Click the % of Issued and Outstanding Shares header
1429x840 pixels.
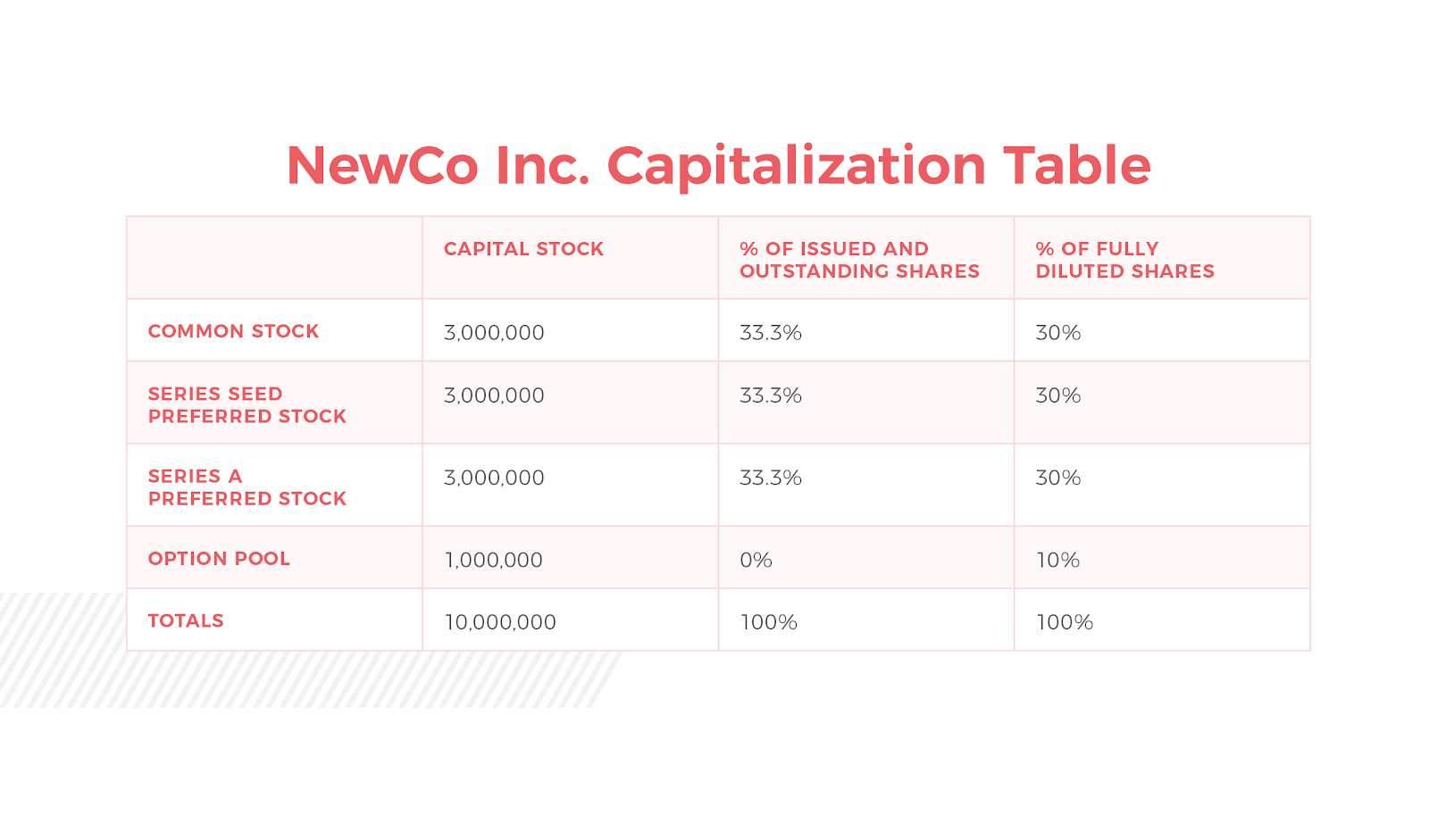point(859,260)
